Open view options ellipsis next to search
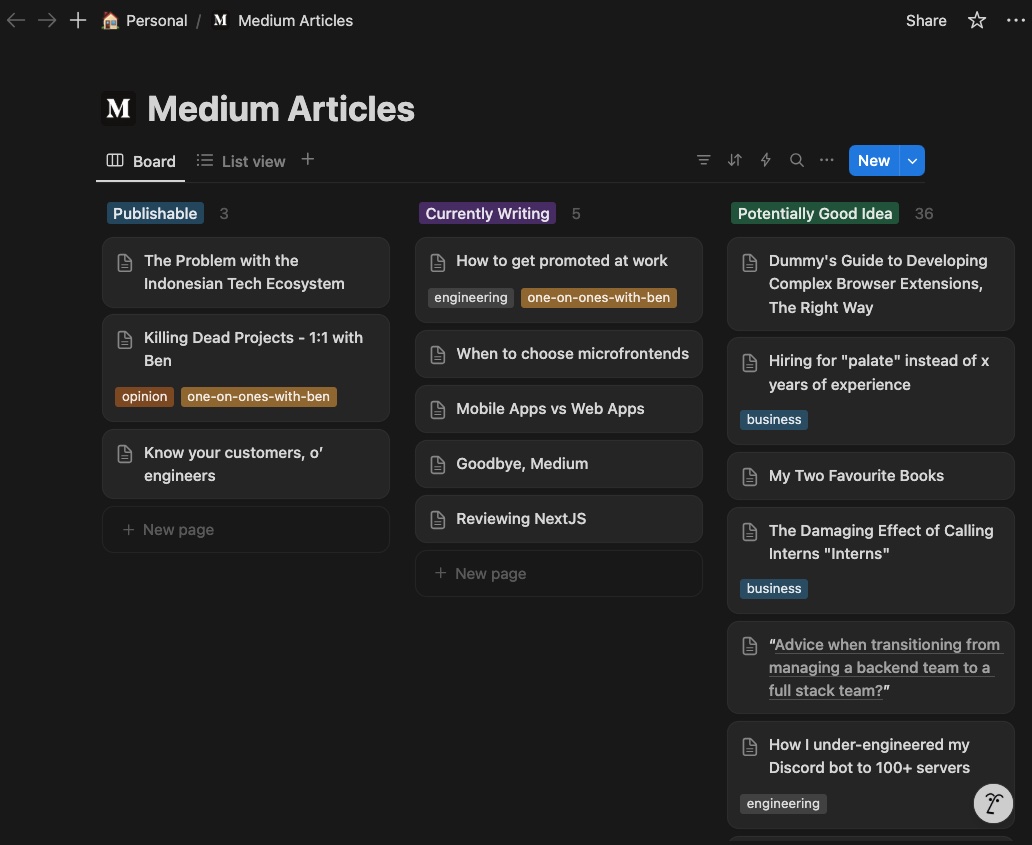 pos(827,160)
